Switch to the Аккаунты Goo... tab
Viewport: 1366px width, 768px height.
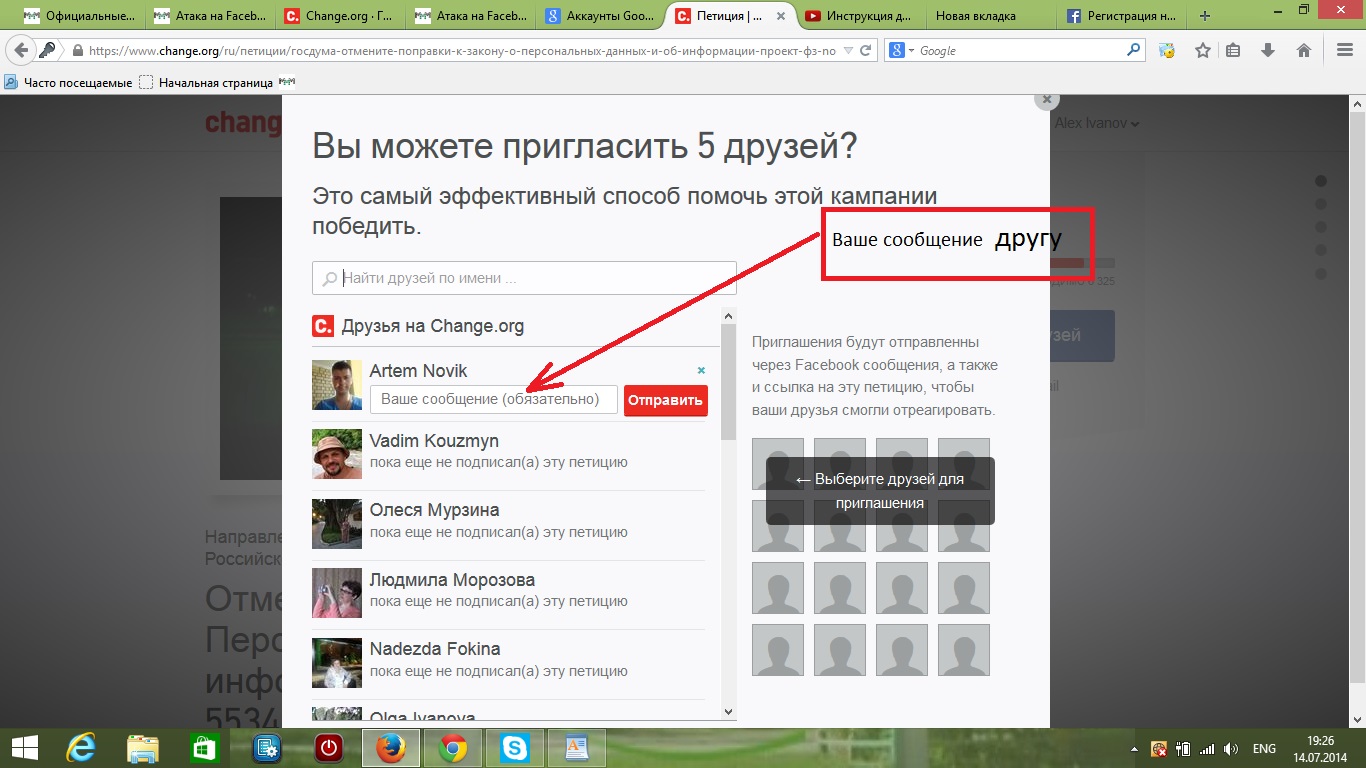[602, 16]
